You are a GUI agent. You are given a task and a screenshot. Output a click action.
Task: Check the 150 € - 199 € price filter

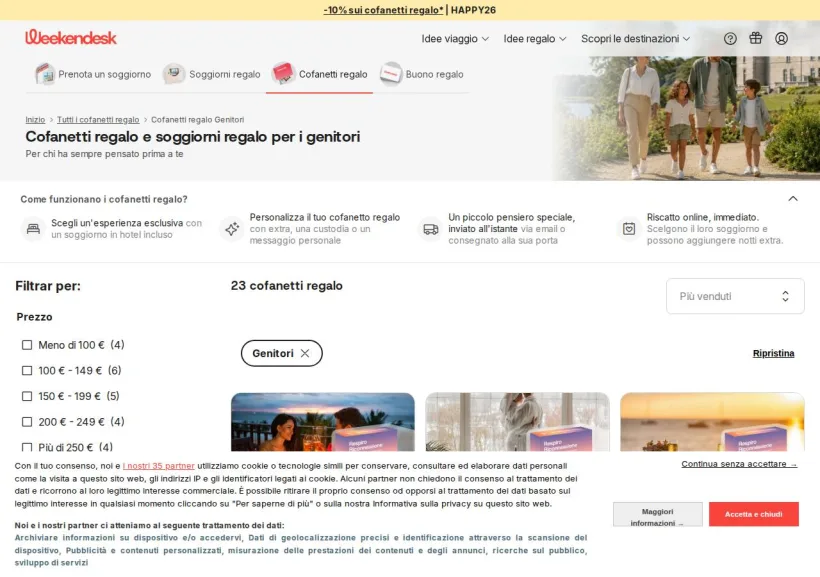27,396
